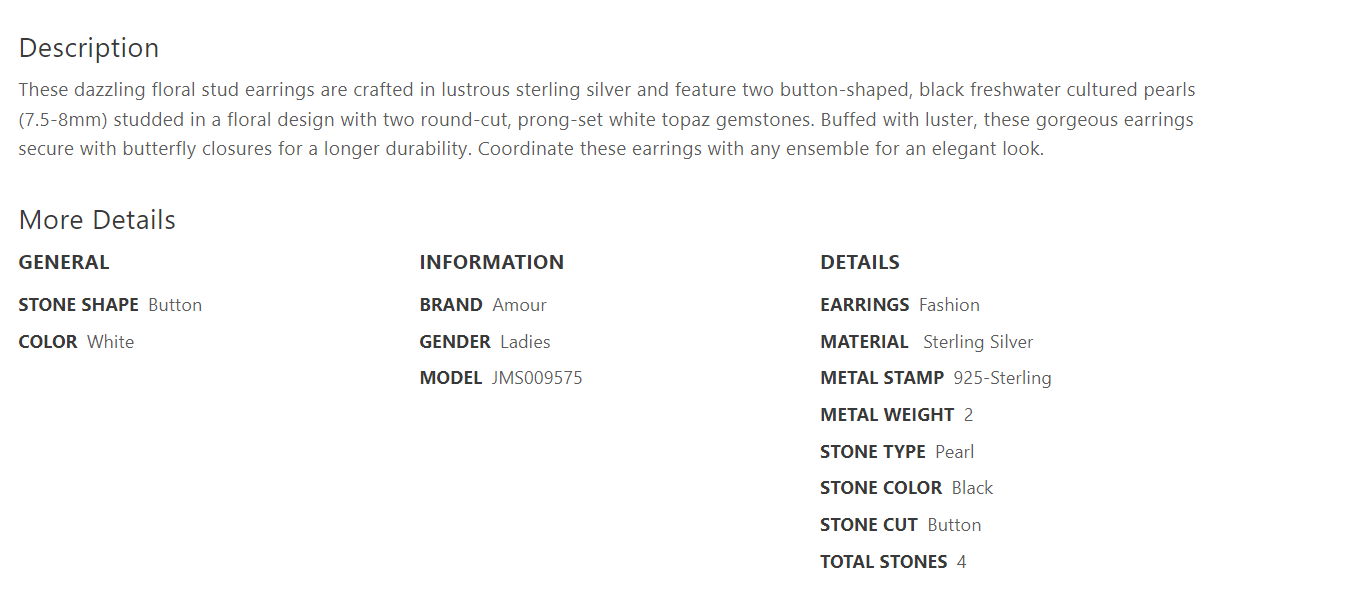The width and height of the screenshot is (1368, 599).
Task: Select the Stone Shape value Button
Action: pos(175,305)
